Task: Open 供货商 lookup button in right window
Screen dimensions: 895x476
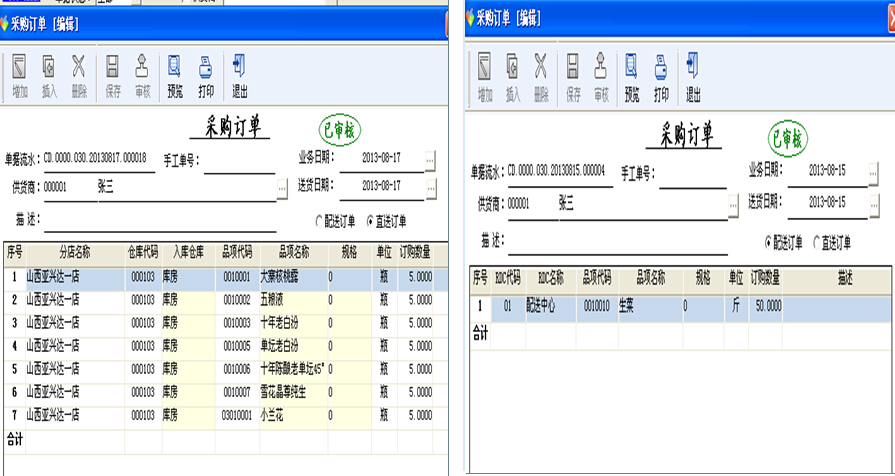Action: [x=733, y=204]
